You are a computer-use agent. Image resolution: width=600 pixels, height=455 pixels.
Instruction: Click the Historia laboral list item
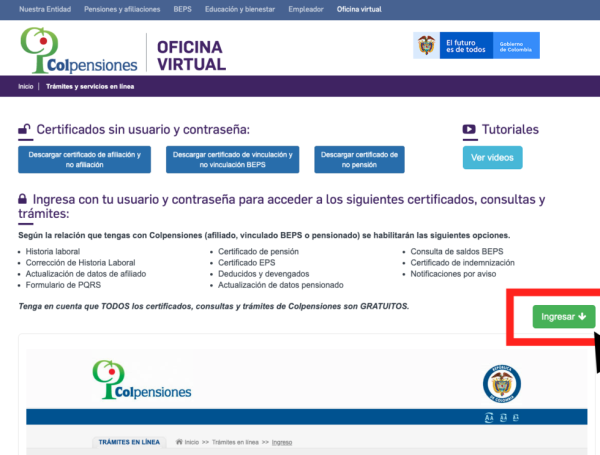(53, 251)
